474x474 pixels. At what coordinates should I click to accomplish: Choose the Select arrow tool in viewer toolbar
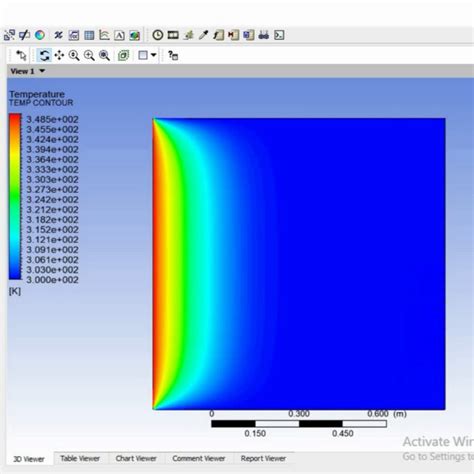[21, 55]
